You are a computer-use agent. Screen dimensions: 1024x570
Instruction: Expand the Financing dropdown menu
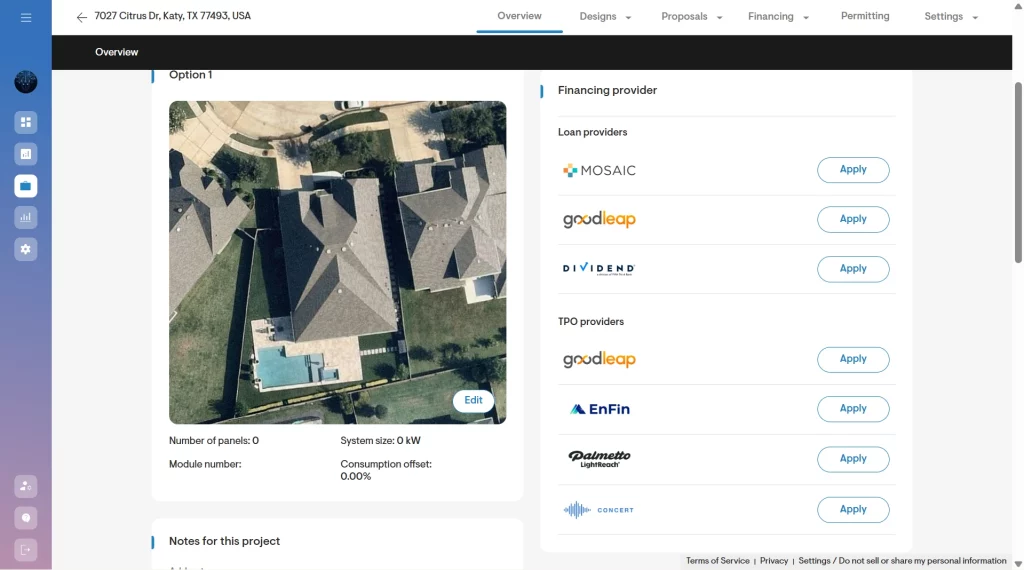pyautogui.click(x=777, y=17)
